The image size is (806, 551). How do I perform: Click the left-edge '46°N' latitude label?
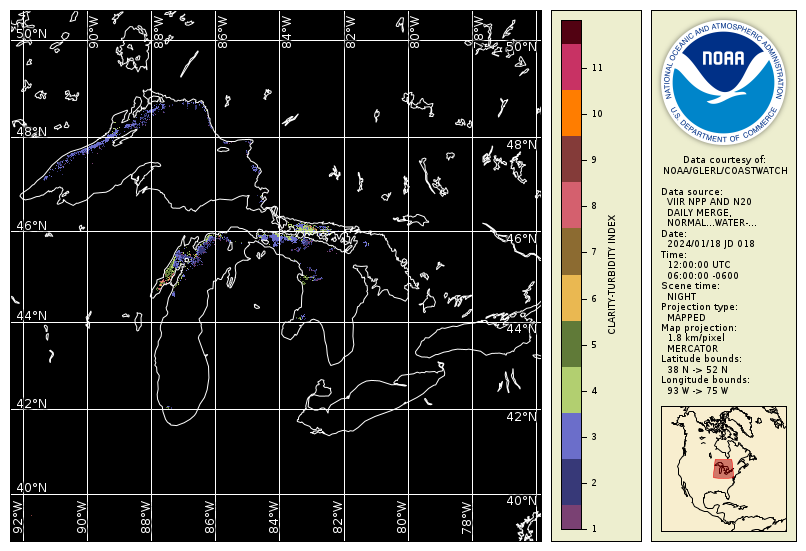[31, 226]
